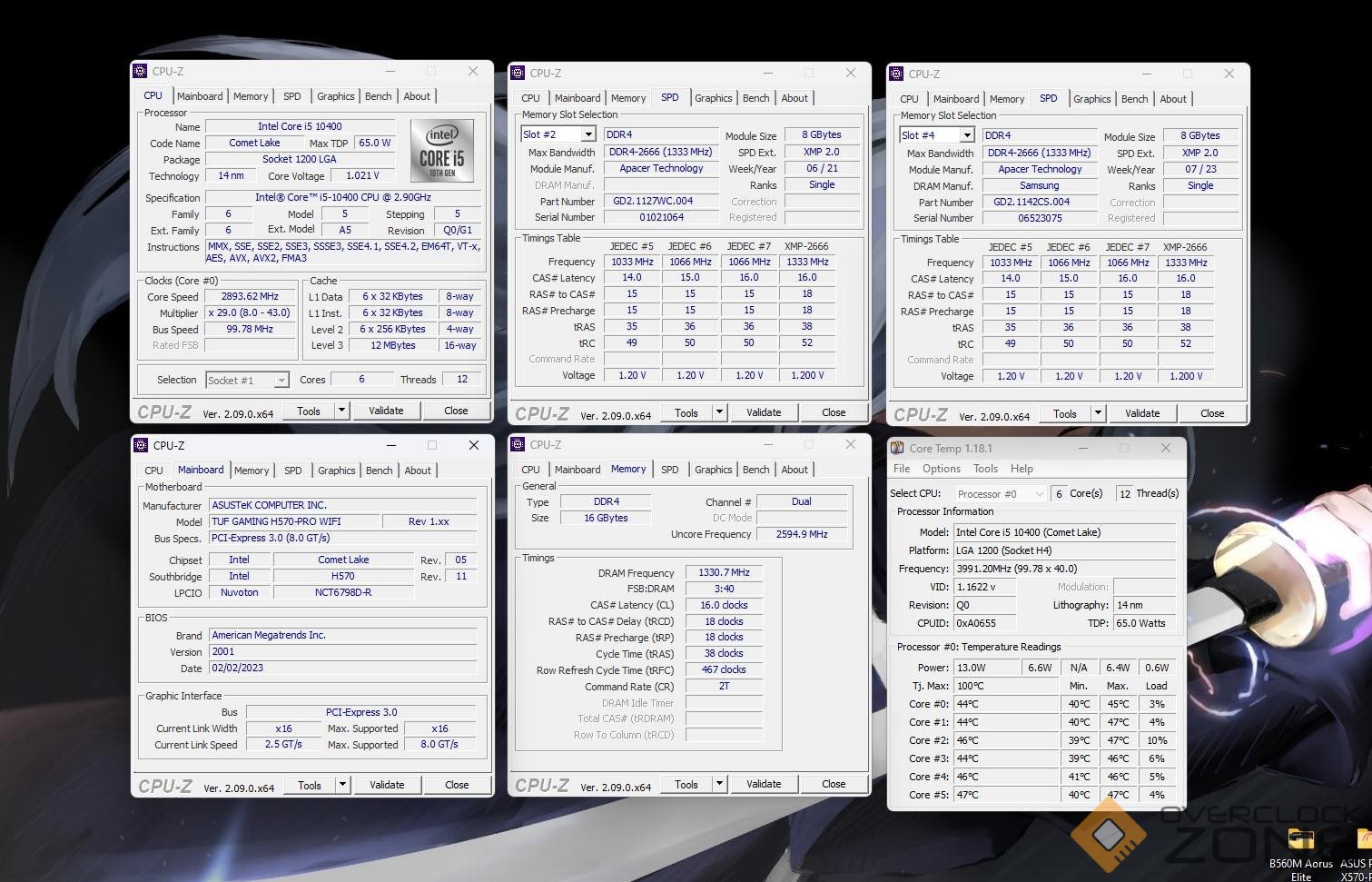Viewport: 1372px width, 882px height.
Task: Expand the Tools arrow in the Memory timings window
Action: (719, 784)
